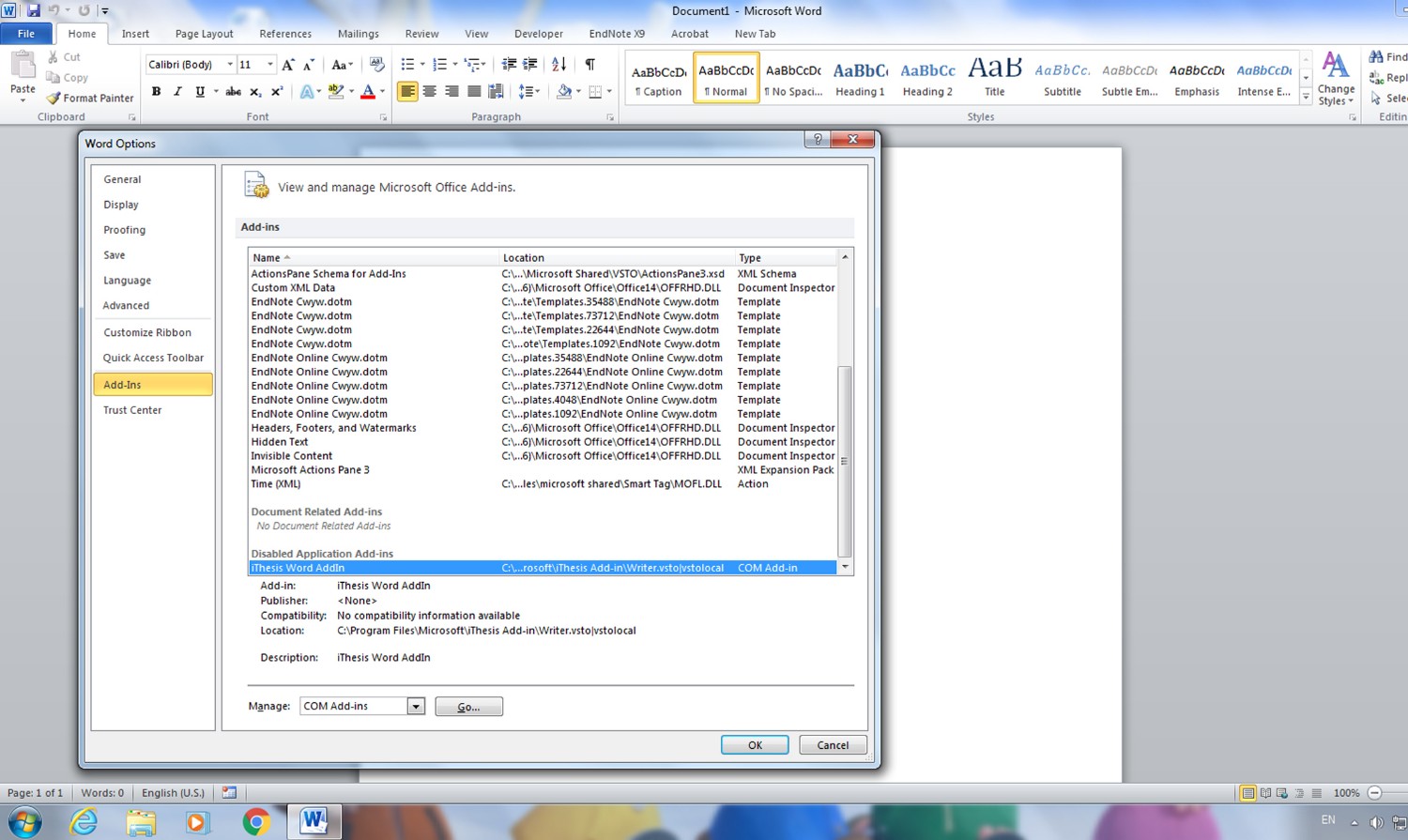
Task: Click the Numbering list icon
Action: (439, 65)
